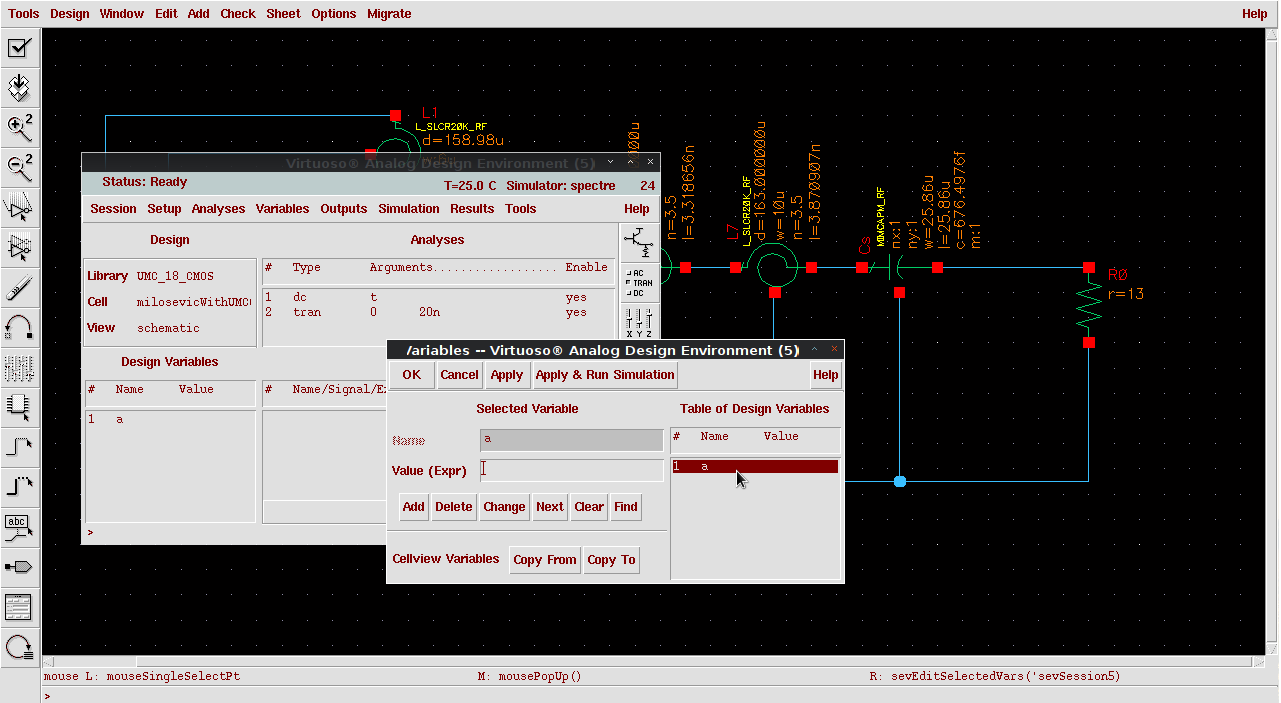
Task: Click the Check and Save icon
Action: point(19,48)
